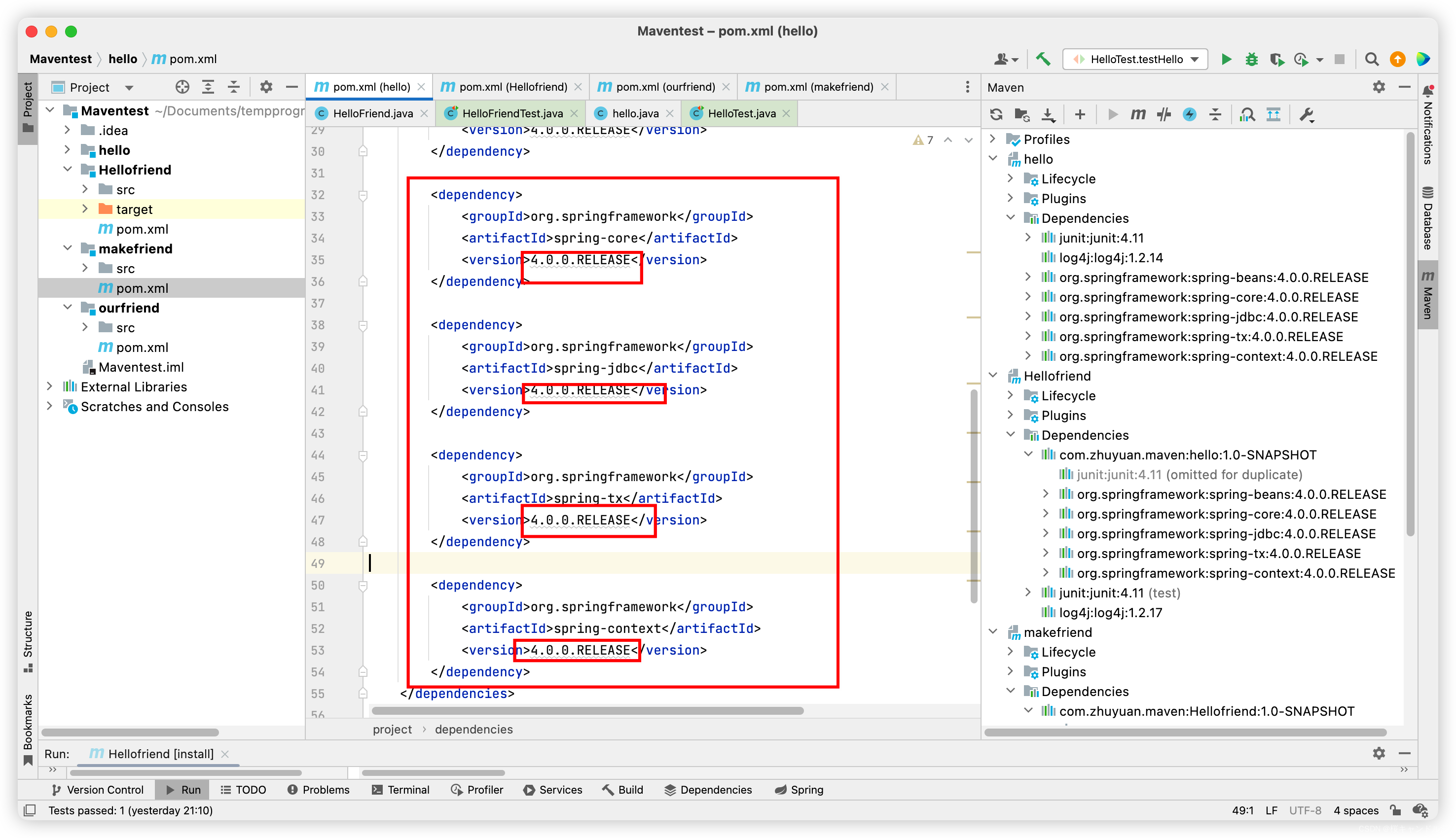Click the Build project hammer icon
The height and width of the screenshot is (838, 1456).
[x=1043, y=59]
